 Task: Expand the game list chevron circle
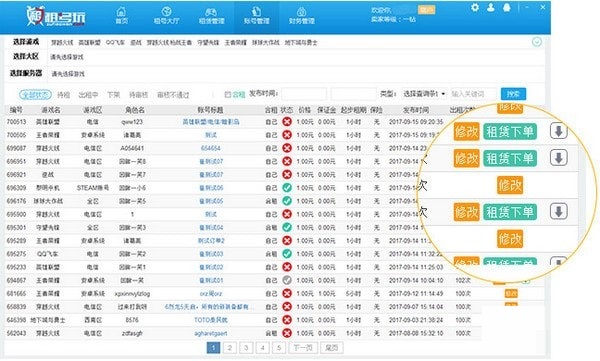pos(537,42)
